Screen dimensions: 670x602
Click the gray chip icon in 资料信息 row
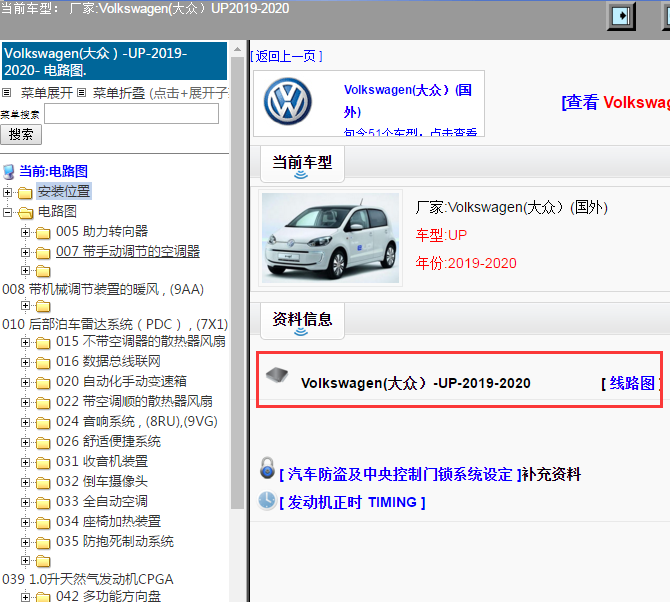277,375
